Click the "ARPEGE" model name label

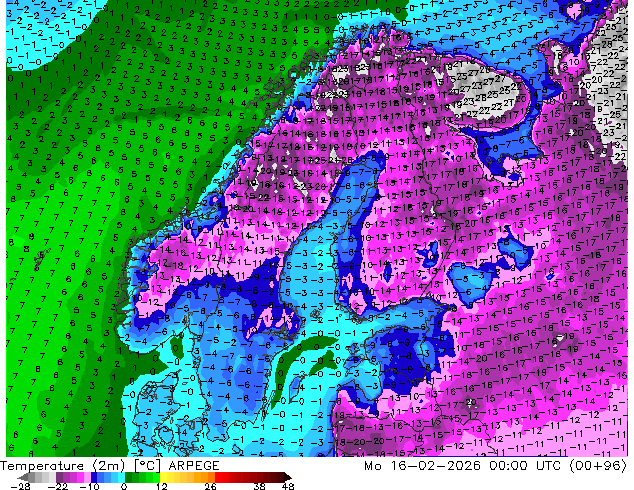pyautogui.click(x=194, y=466)
